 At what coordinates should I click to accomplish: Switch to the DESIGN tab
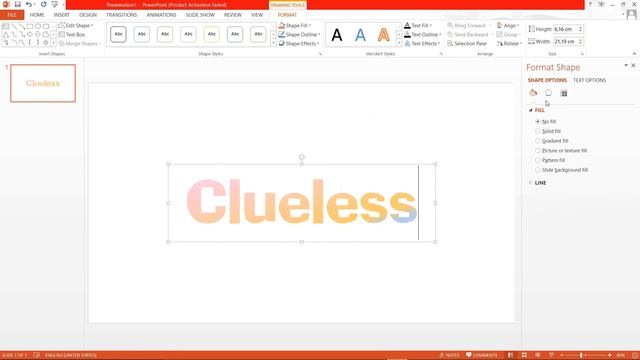[88, 15]
